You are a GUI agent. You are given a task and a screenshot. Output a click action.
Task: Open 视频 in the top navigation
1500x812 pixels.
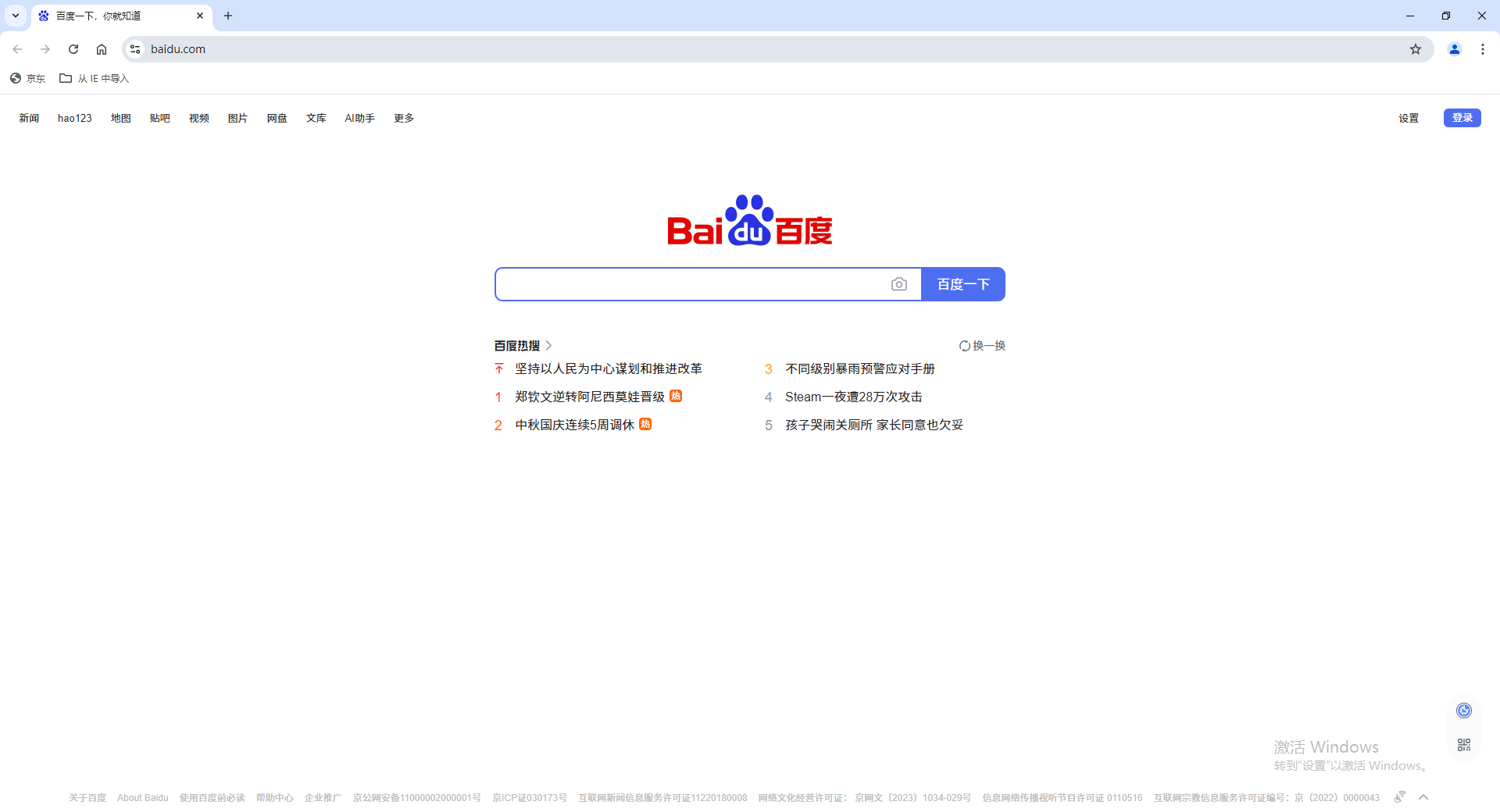[199, 118]
